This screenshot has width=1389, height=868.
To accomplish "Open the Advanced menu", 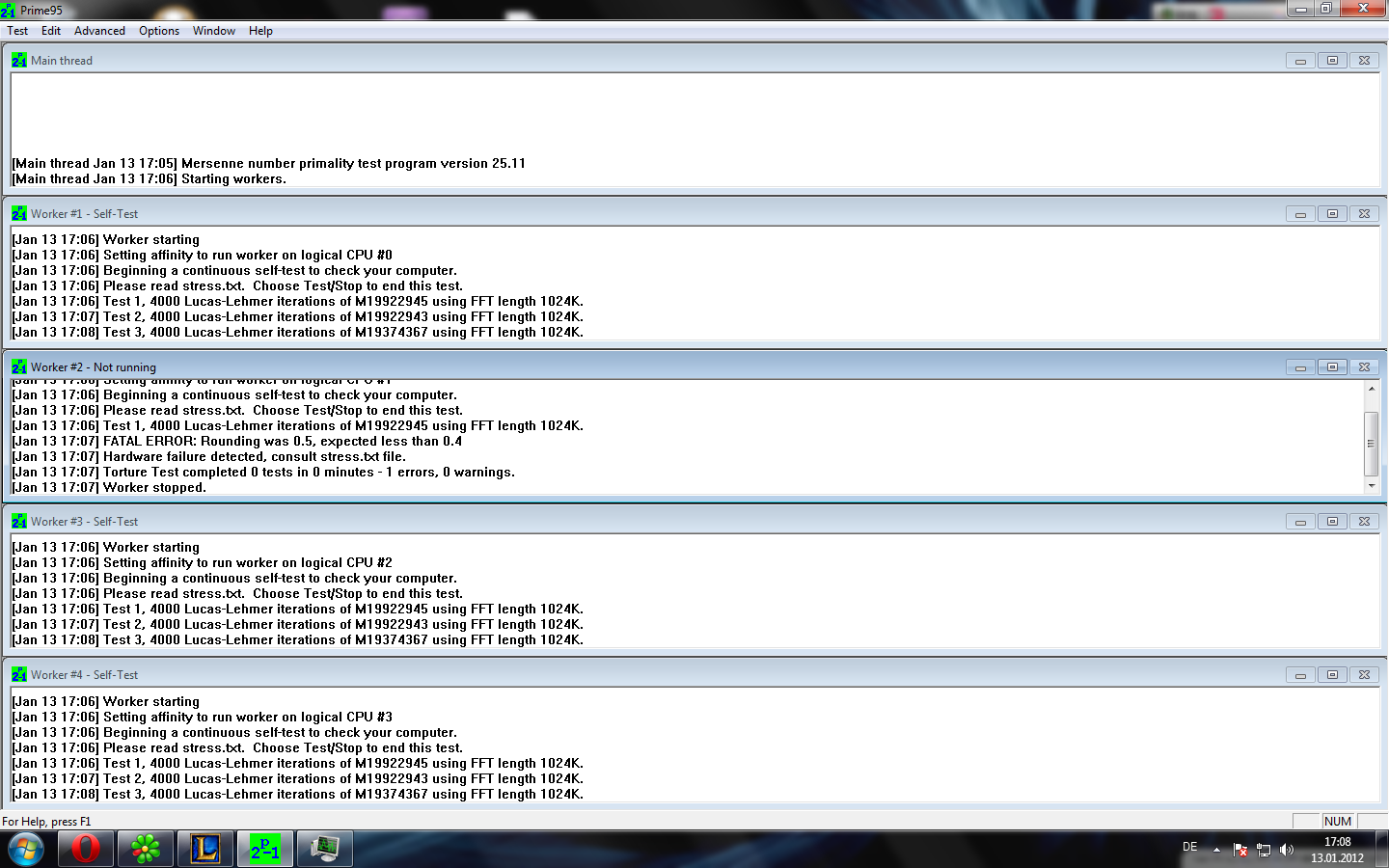I will (x=99, y=31).
